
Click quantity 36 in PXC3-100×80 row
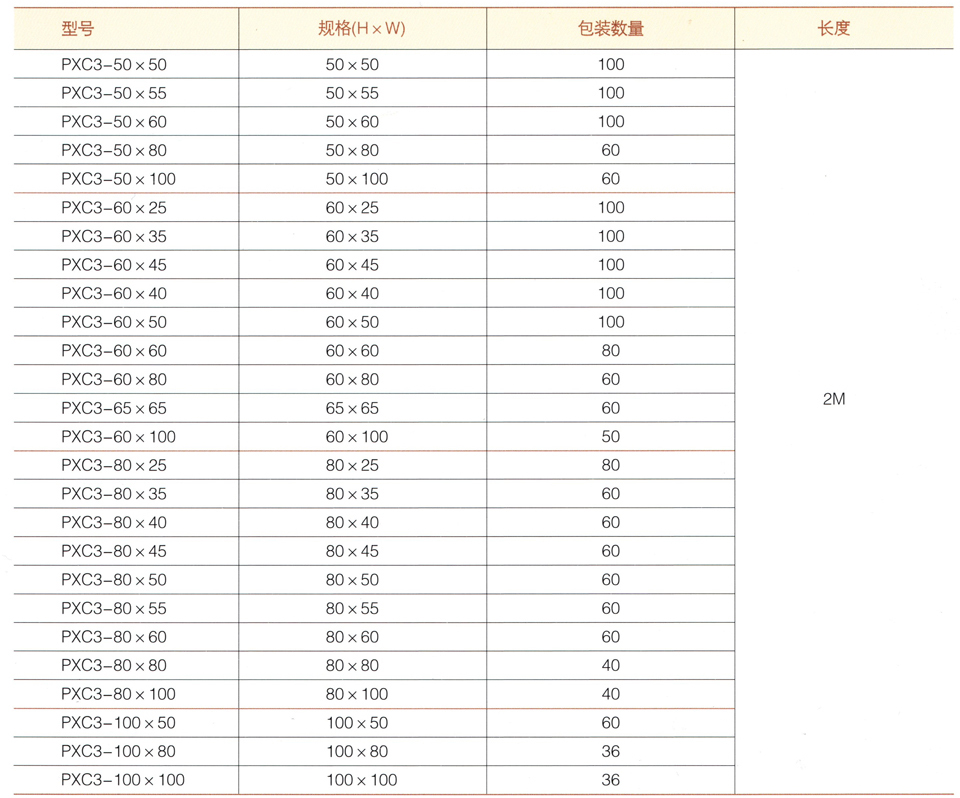(610, 751)
